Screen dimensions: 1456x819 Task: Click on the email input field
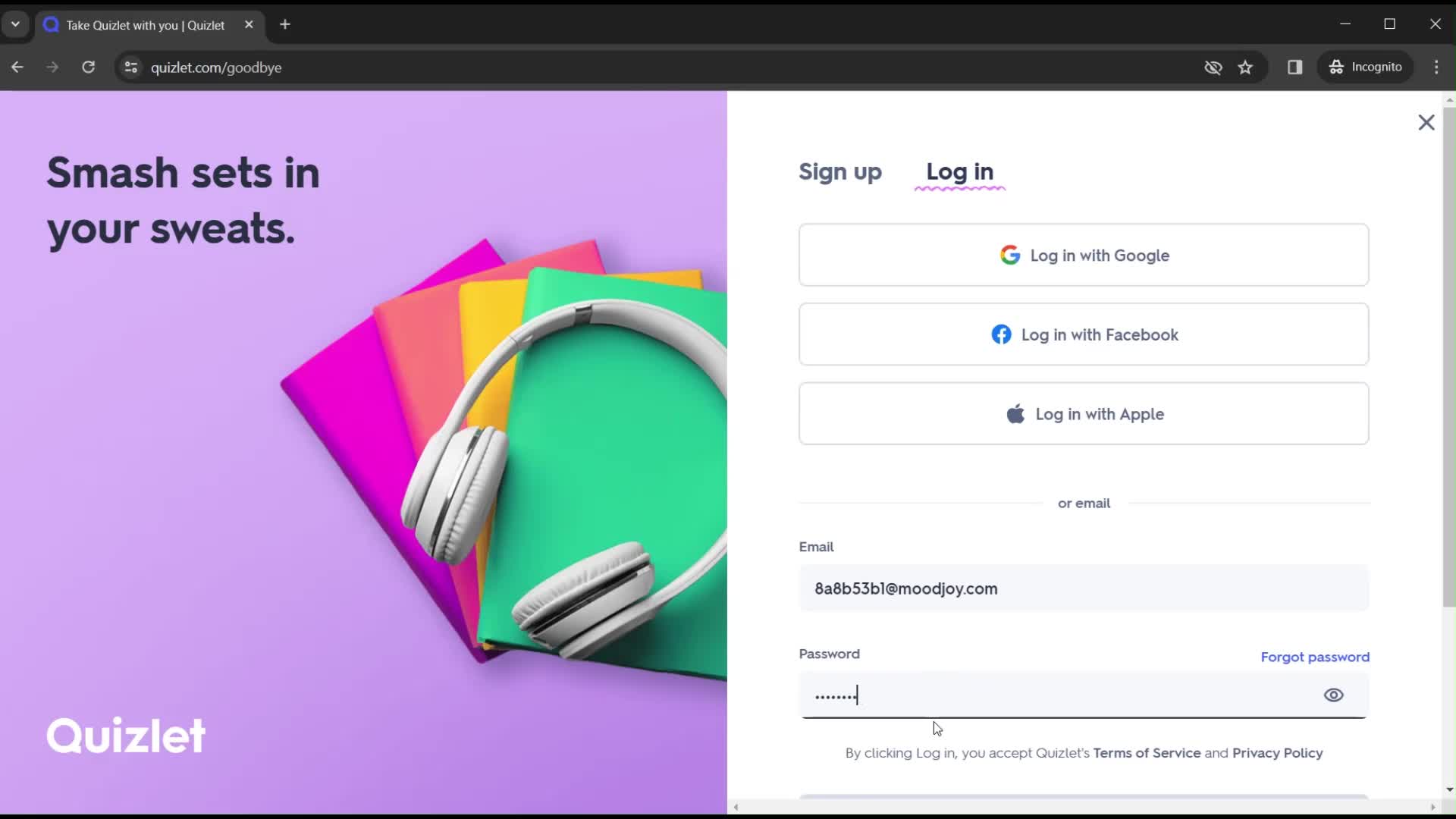[1085, 589]
